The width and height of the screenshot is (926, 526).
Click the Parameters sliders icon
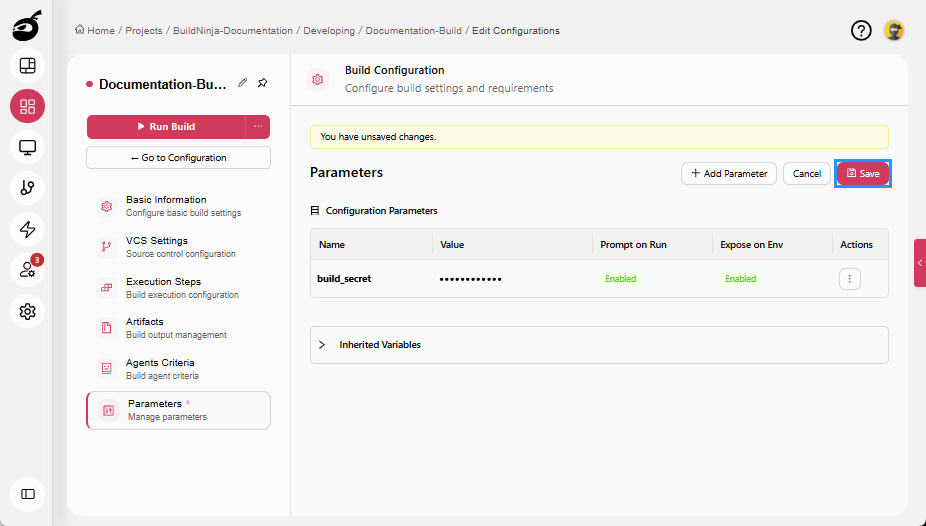[x=109, y=410]
